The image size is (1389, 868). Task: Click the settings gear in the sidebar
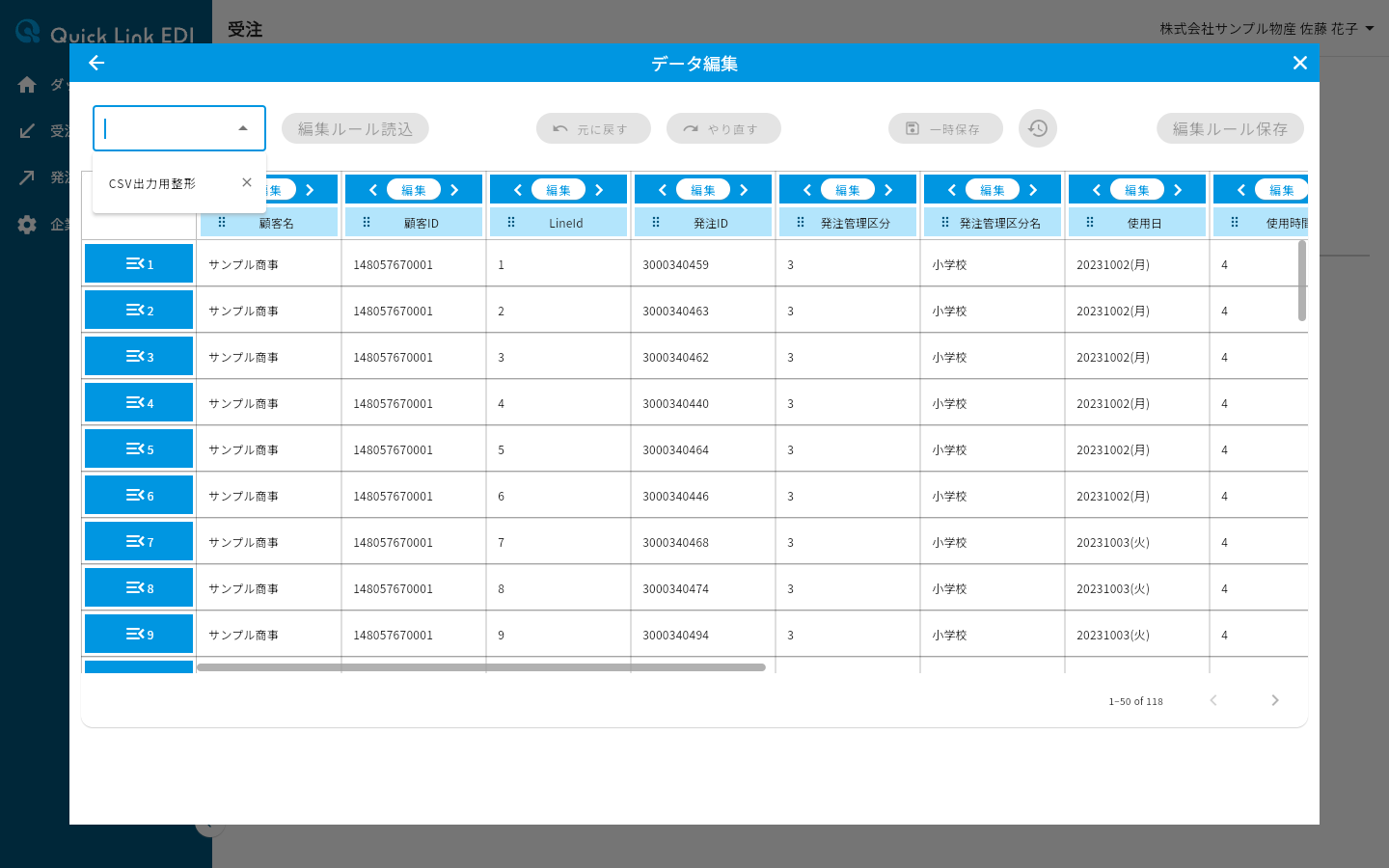(27, 225)
